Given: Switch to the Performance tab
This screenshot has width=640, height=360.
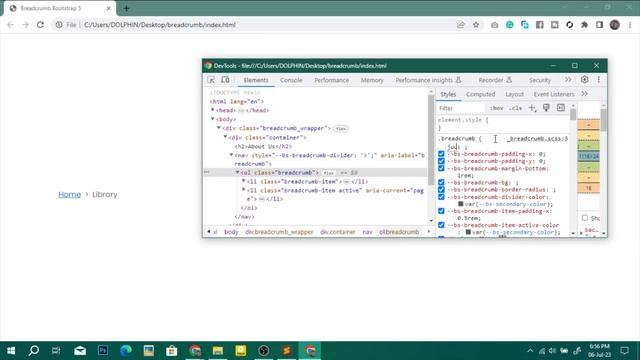Looking at the screenshot, I should [331, 80].
